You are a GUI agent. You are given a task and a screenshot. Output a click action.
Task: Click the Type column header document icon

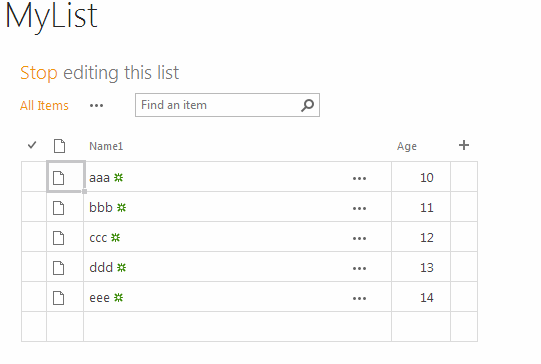click(59, 146)
